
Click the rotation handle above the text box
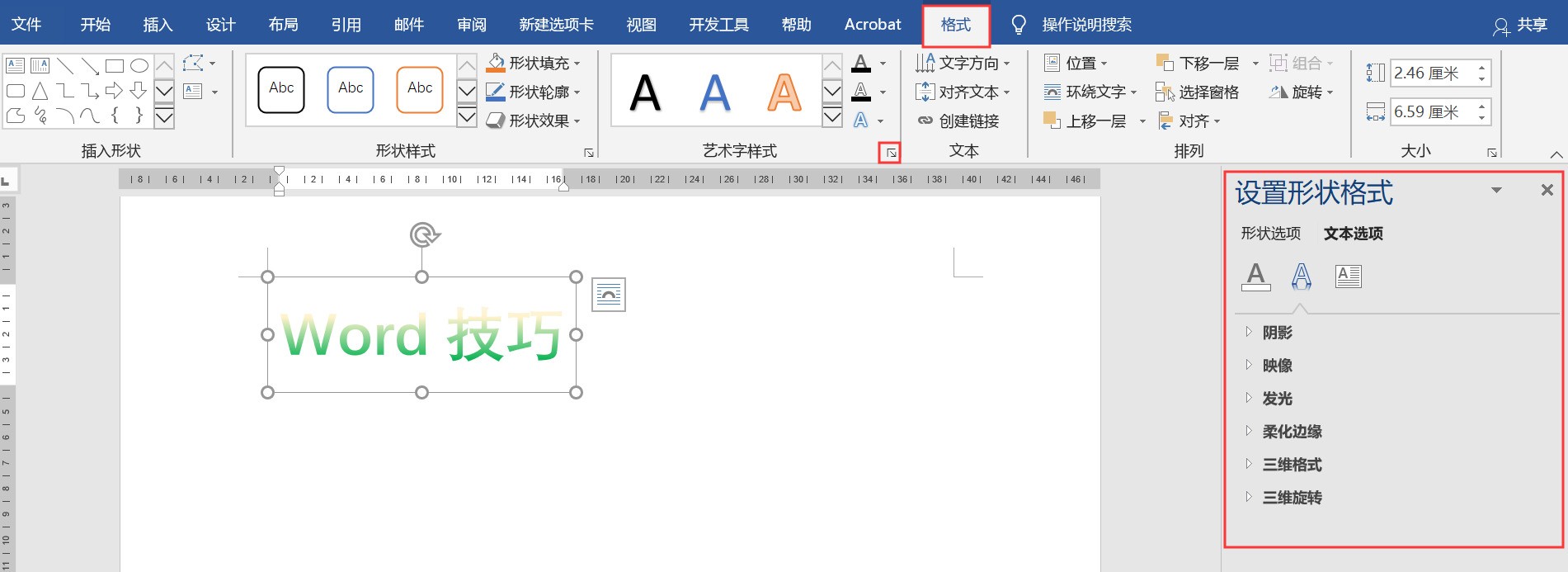coord(424,235)
